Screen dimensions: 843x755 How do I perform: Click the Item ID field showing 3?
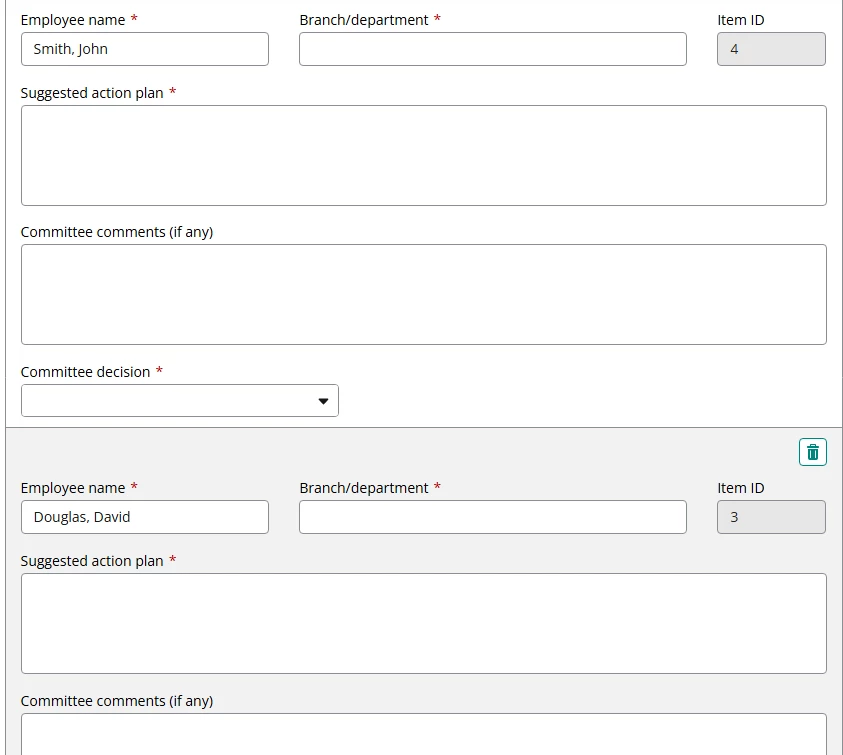pos(771,517)
